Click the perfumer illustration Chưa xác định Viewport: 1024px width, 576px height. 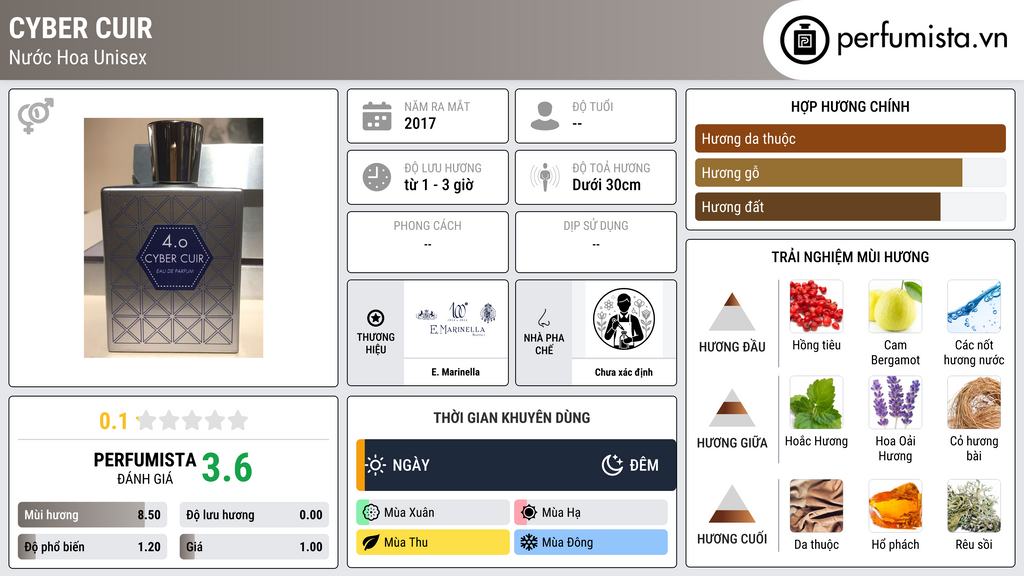624,319
